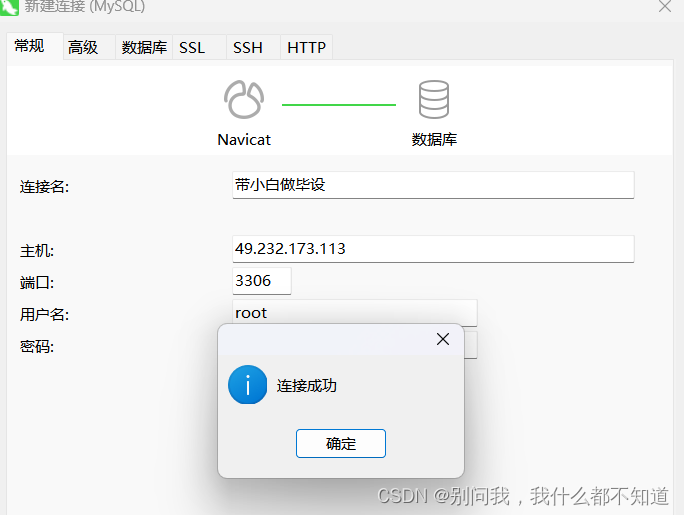Close the 连接成功 message dialog

tap(443, 339)
